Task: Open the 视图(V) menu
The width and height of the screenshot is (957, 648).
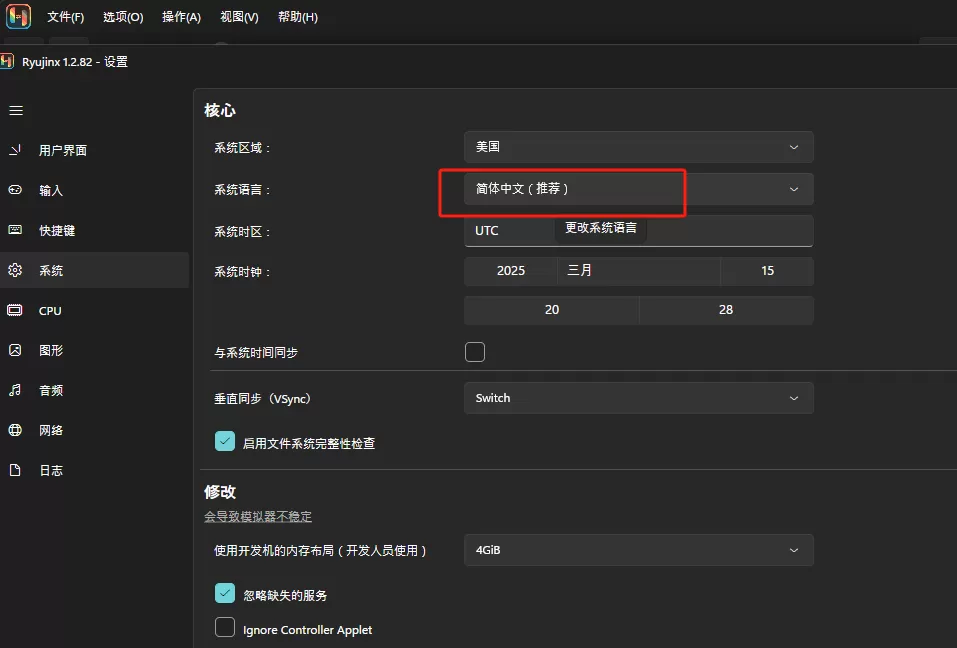Action: pos(239,17)
